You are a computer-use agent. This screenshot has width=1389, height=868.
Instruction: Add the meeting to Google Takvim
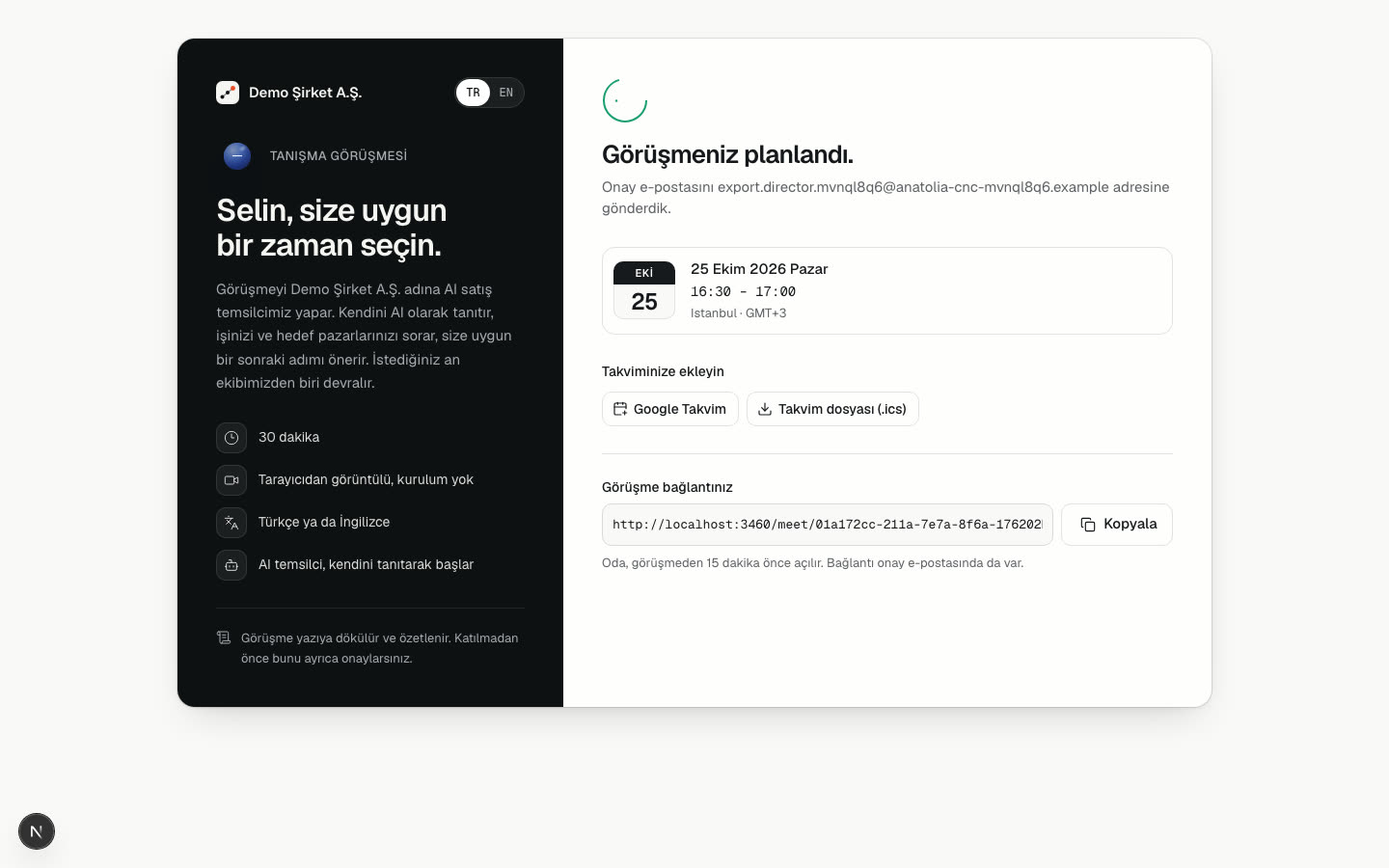coord(670,409)
